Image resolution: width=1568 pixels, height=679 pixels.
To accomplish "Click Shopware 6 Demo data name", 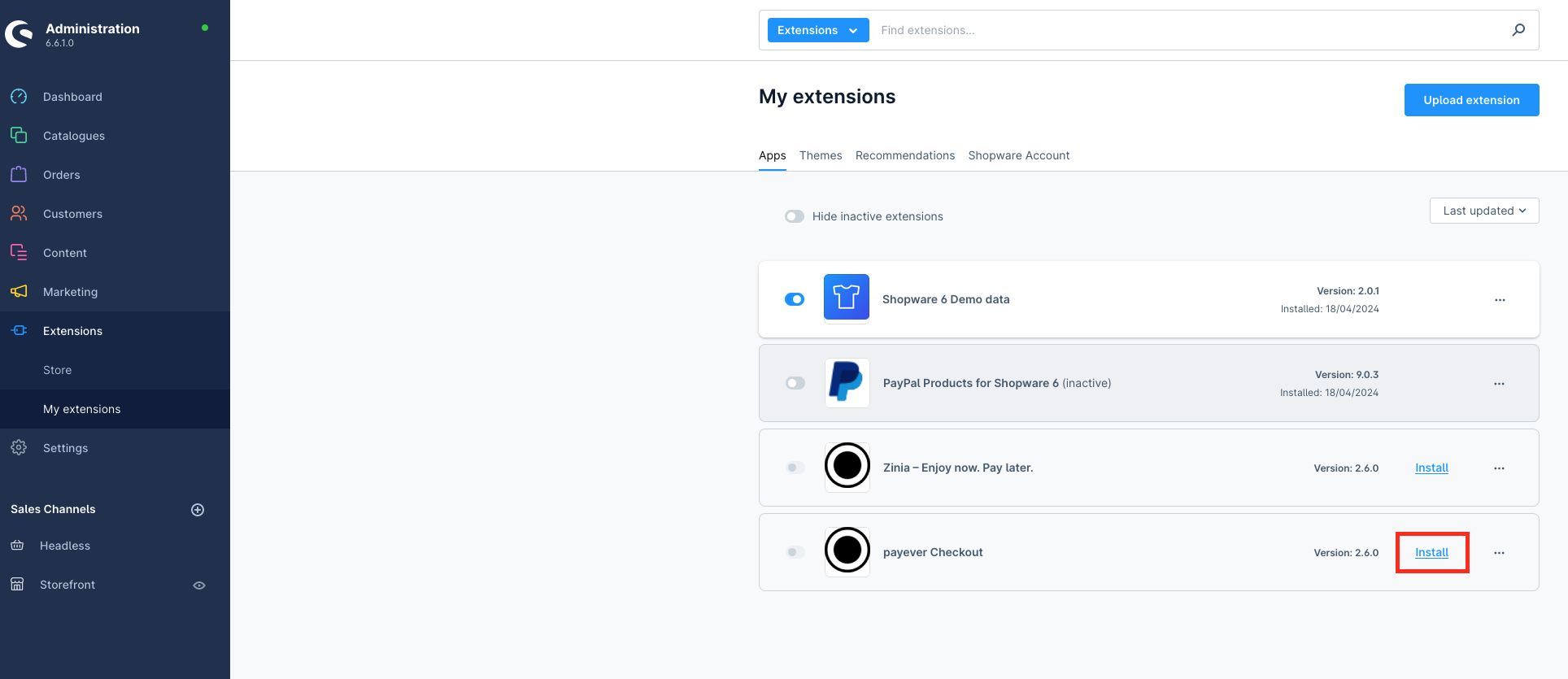I will click(946, 299).
